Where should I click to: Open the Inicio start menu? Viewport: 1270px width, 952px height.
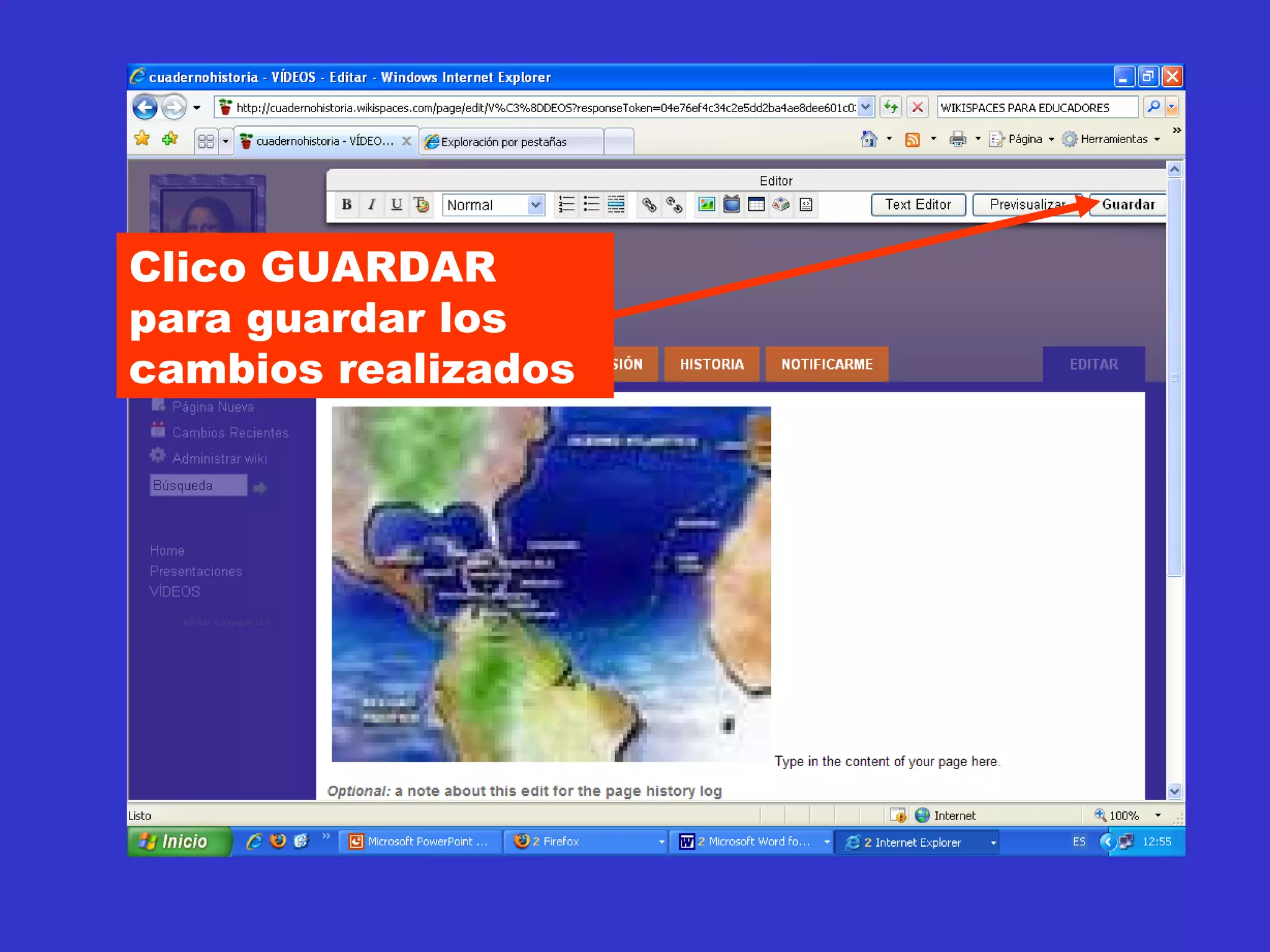pos(180,842)
